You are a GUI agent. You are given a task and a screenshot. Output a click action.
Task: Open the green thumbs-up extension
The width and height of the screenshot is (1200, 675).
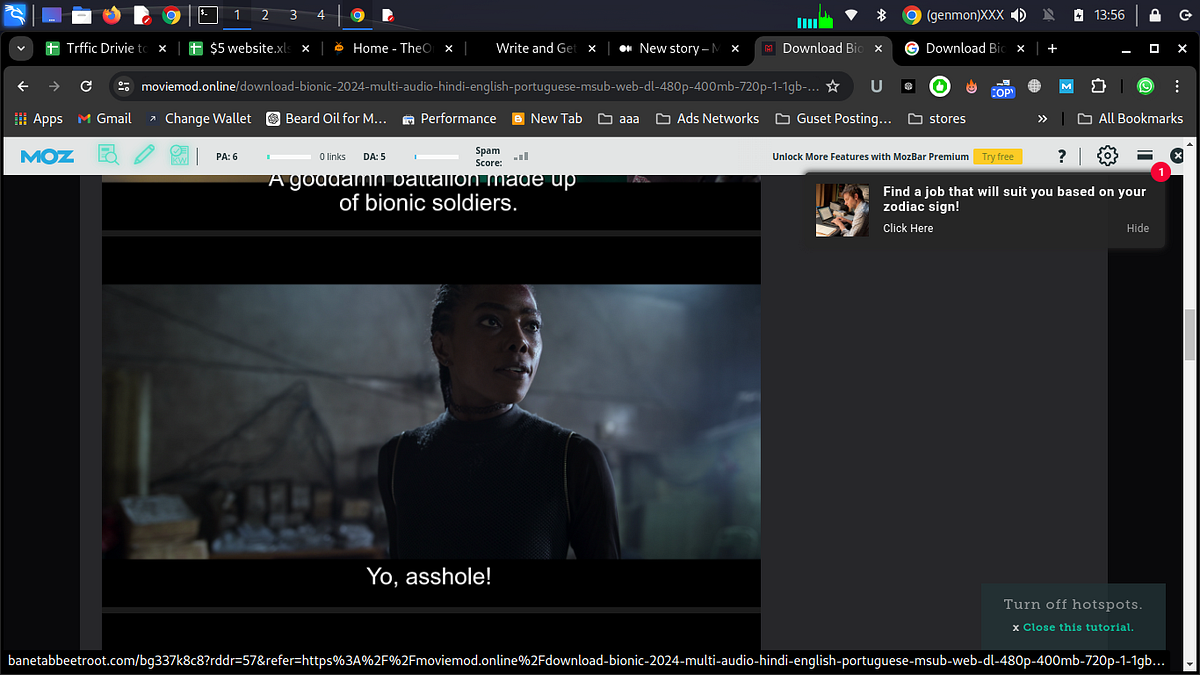pyautogui.click(x=939, y=87)
